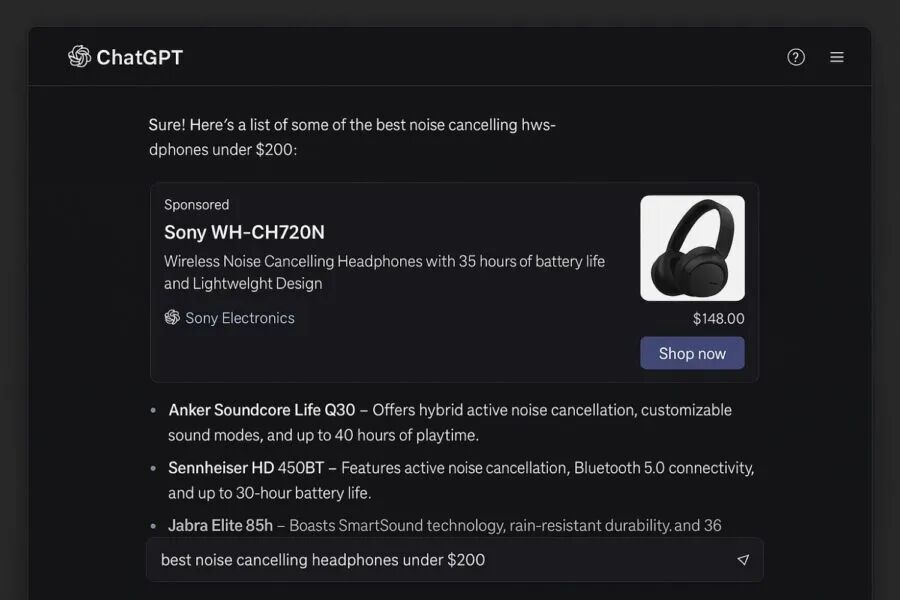This screenshot has height=600, width=900.
Task: Focus the message input field
Action: 440,560
